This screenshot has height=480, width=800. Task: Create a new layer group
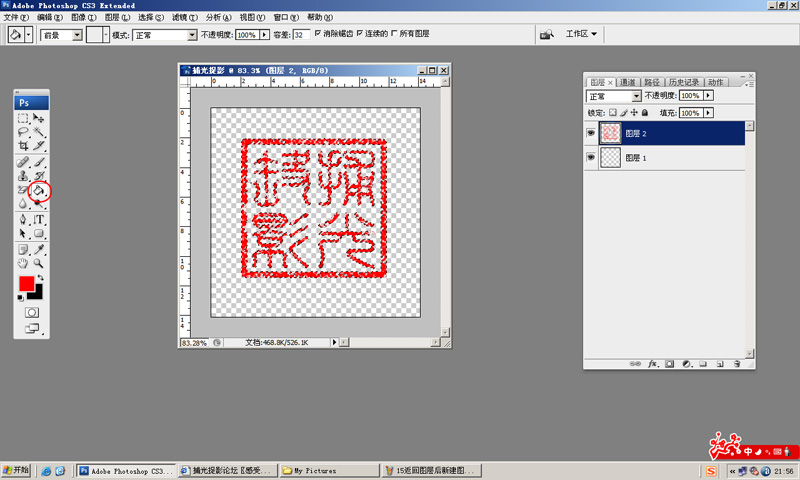(x=703, y=364)
